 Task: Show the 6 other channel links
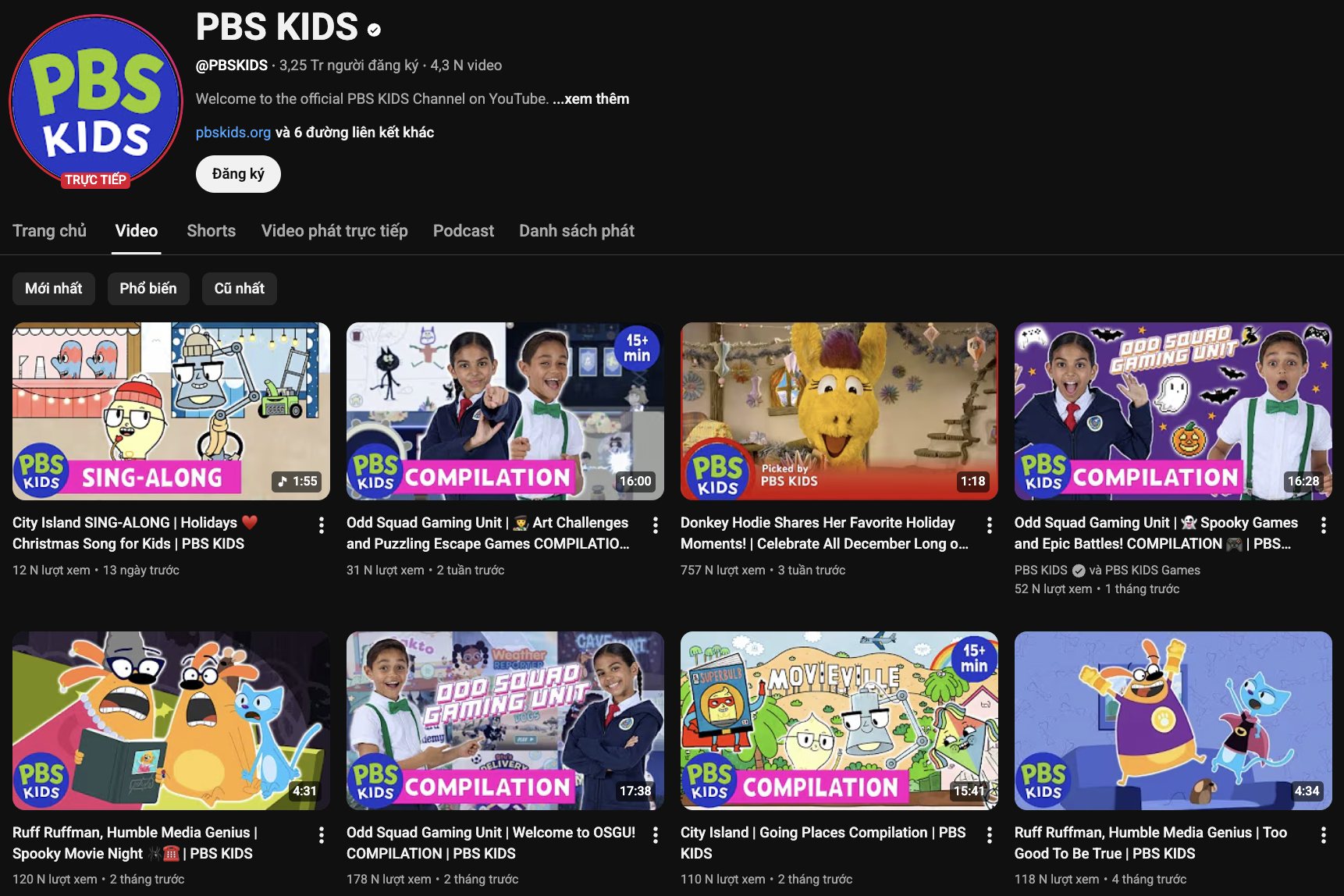pyautogui.click(x=355, y=133)
